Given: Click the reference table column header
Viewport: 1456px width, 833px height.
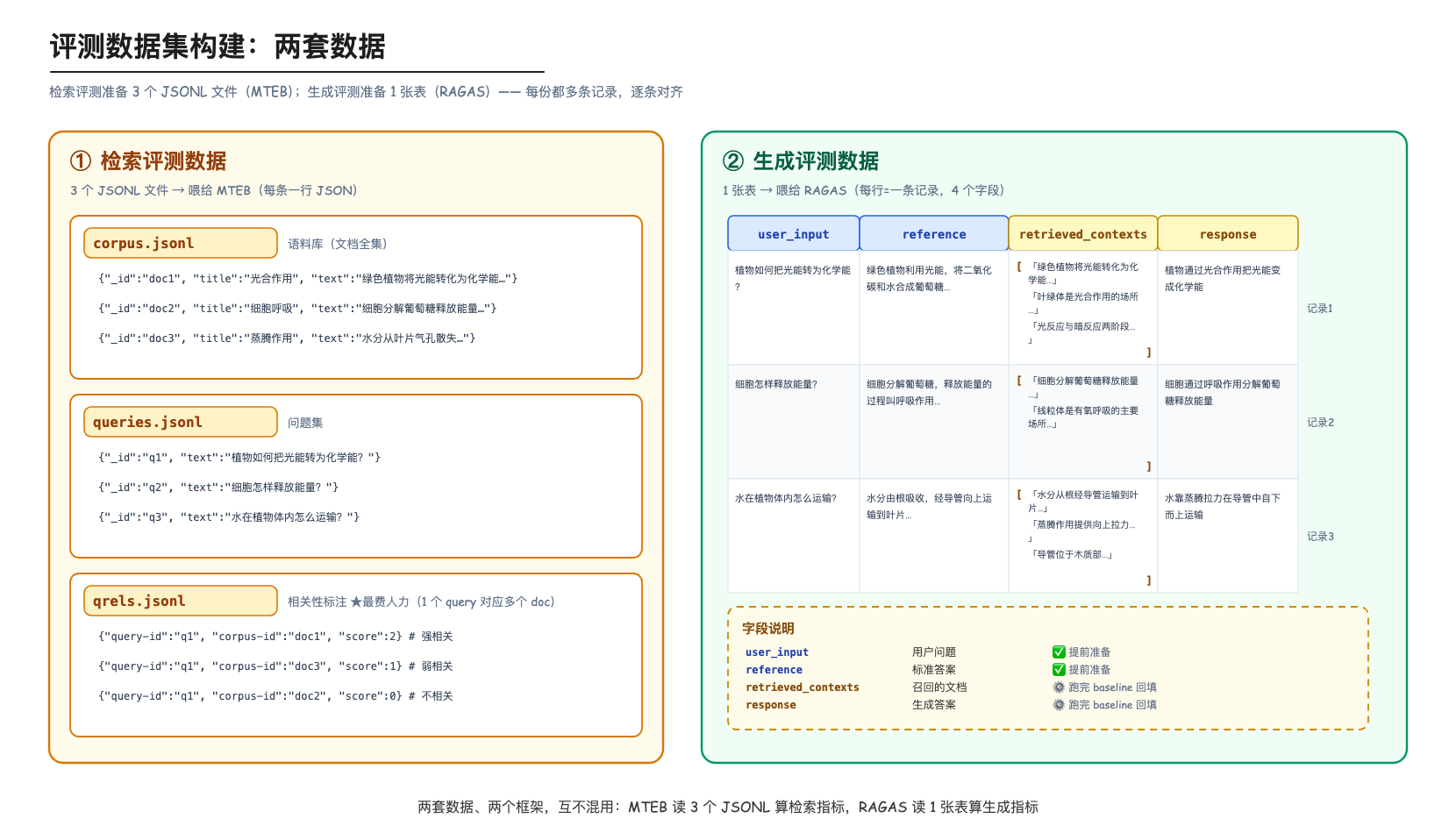Looking at the screenshot, I should coord(934,233).
